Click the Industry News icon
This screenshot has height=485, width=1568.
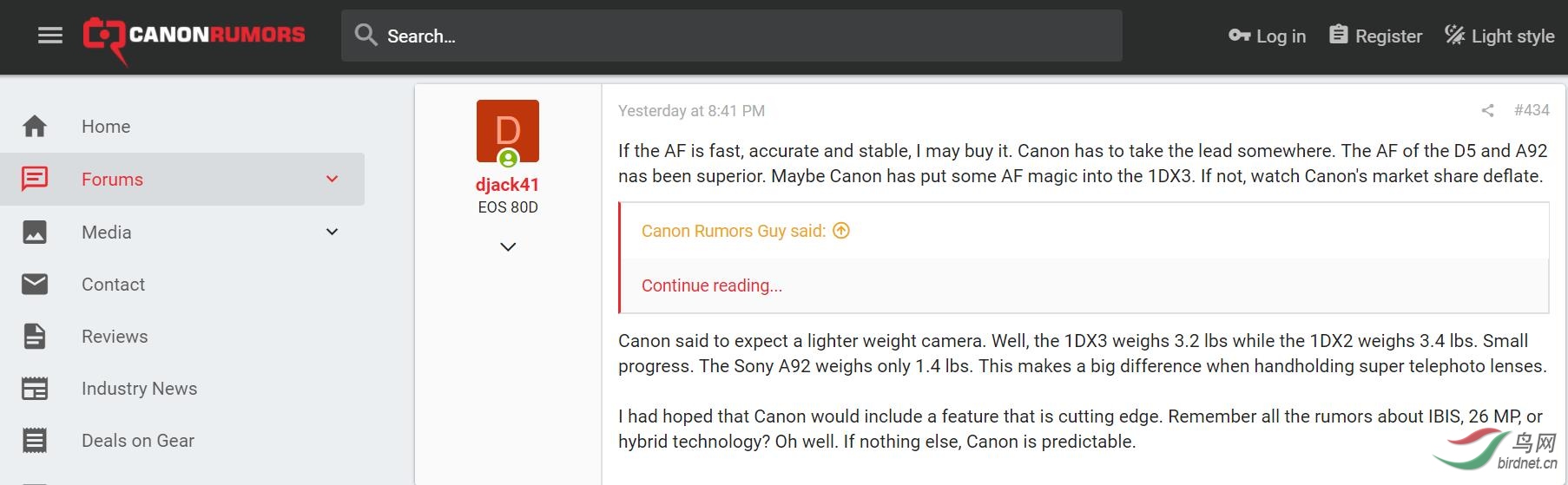point(35,389)
